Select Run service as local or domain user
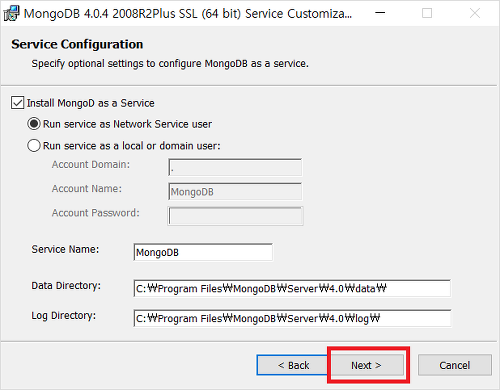 click(x=34, y=146)
